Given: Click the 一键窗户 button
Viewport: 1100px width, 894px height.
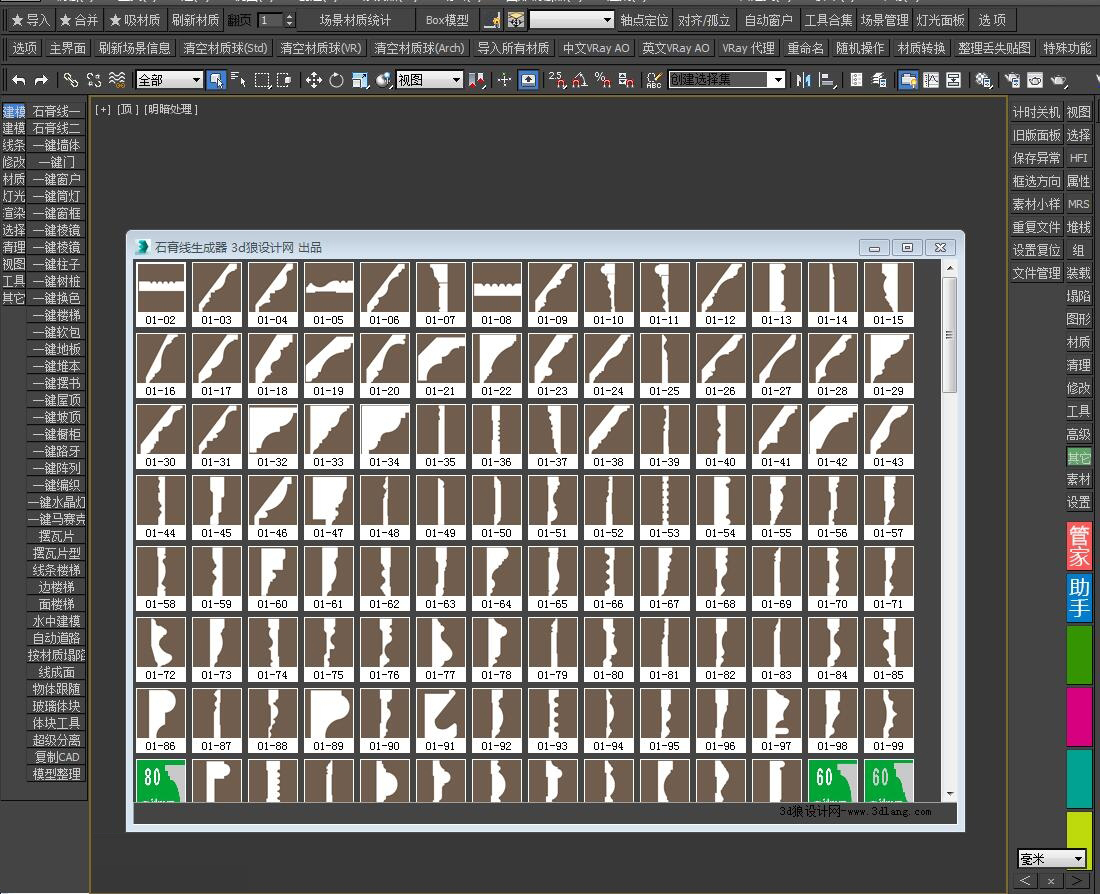Looking at the screenshot, I should [57, 180].
